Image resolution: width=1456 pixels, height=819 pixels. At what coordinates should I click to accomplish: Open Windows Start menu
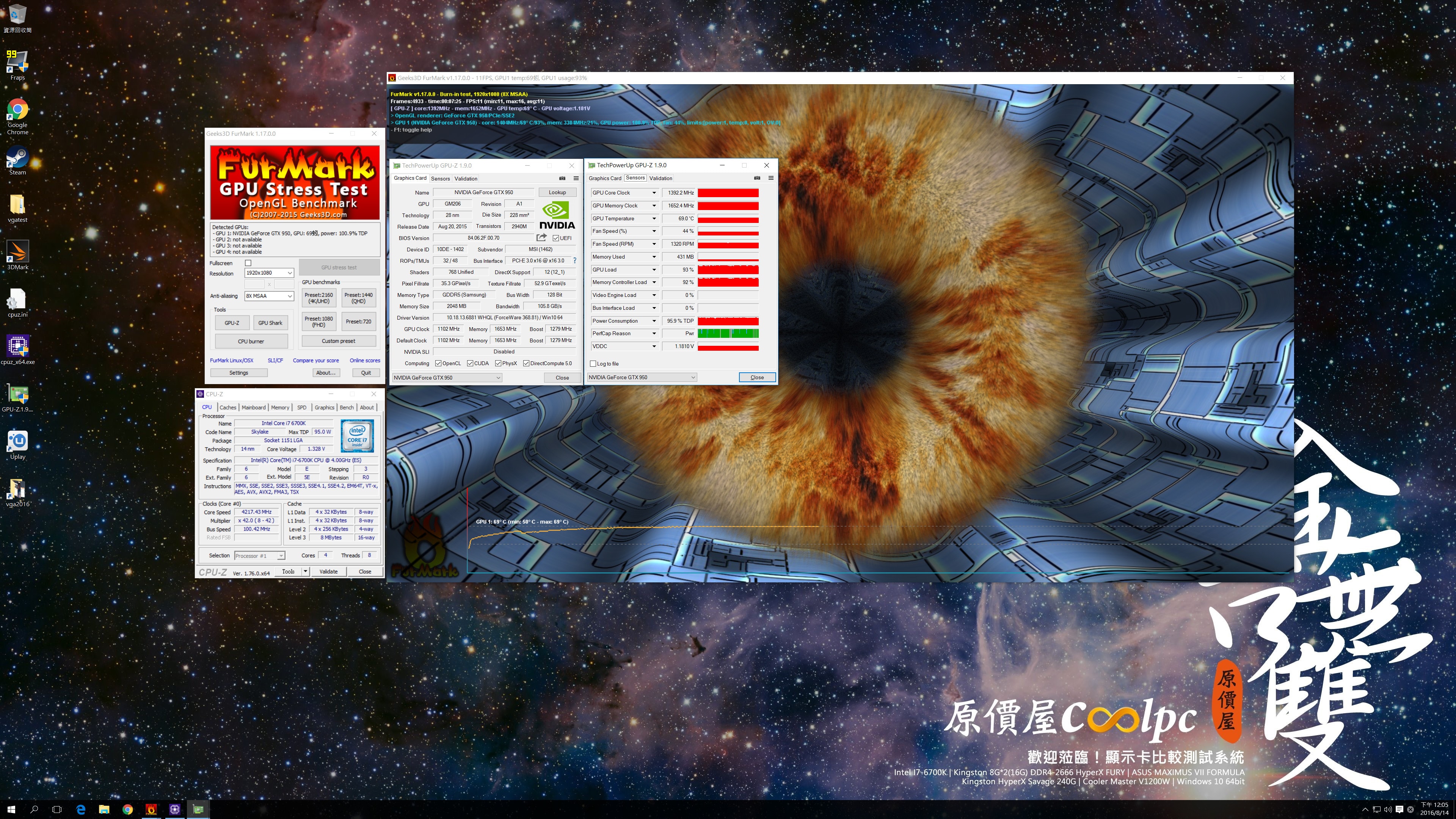click(x=11, y=810)
